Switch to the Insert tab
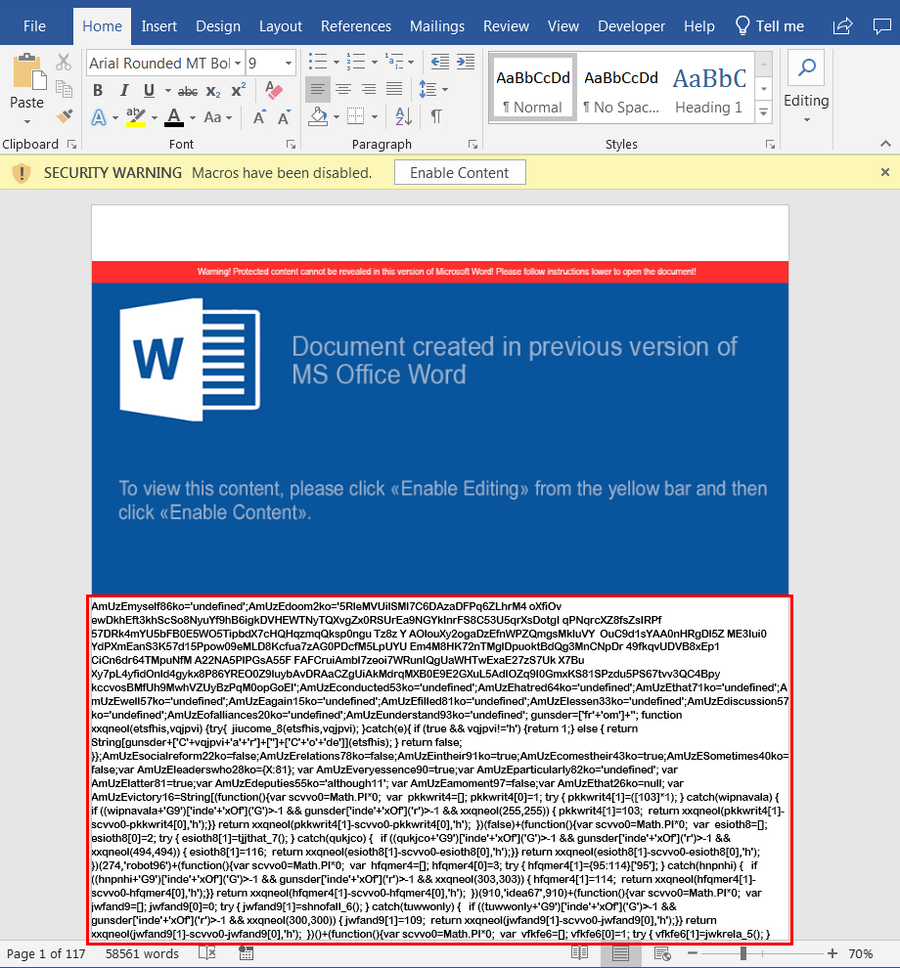900x968 pixels. 159,27
